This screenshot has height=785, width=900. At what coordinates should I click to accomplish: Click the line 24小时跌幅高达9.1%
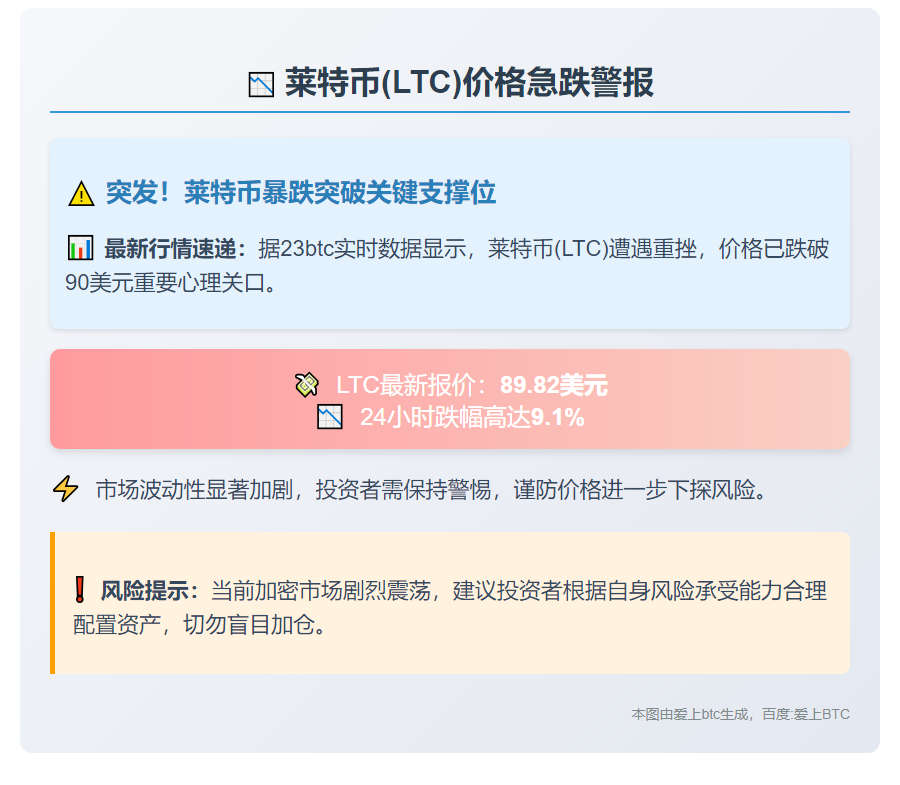coord(472,417)
